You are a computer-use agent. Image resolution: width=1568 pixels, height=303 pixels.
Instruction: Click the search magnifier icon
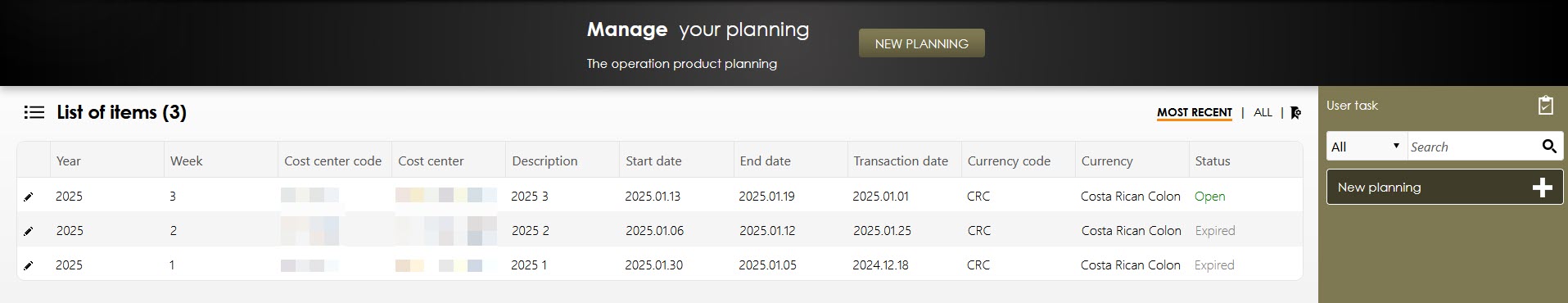click(x=1549, y=147)
